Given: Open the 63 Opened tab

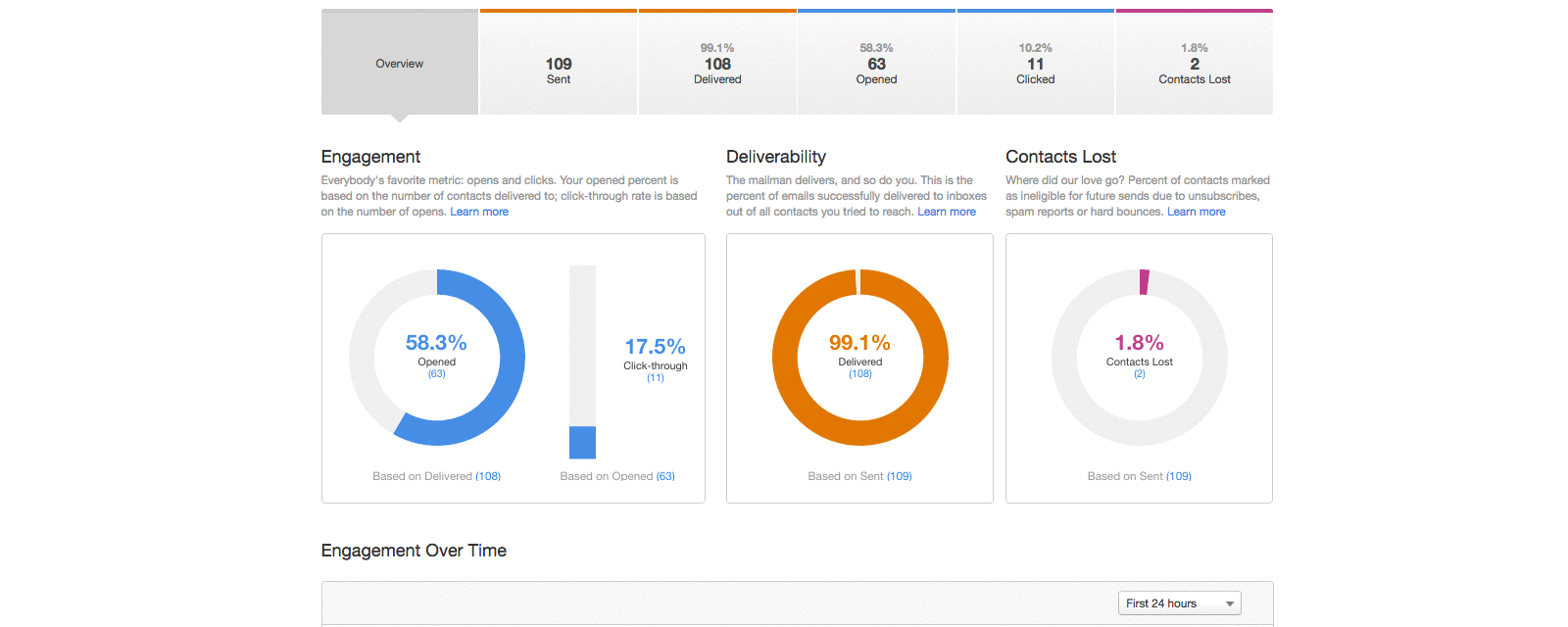Looking at the screenshot, I should 876,63.
